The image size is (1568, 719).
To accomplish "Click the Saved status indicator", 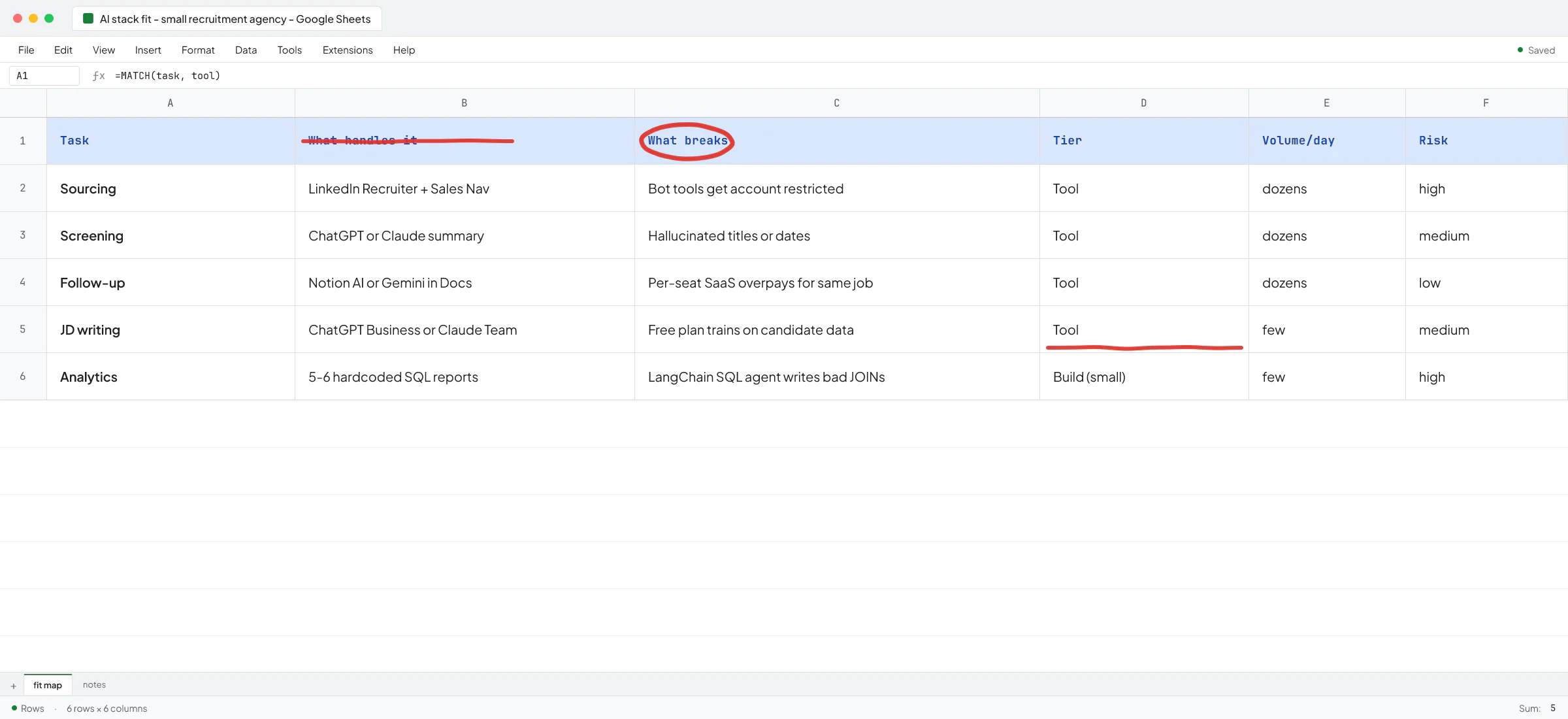I will (x=1536, y=50).
